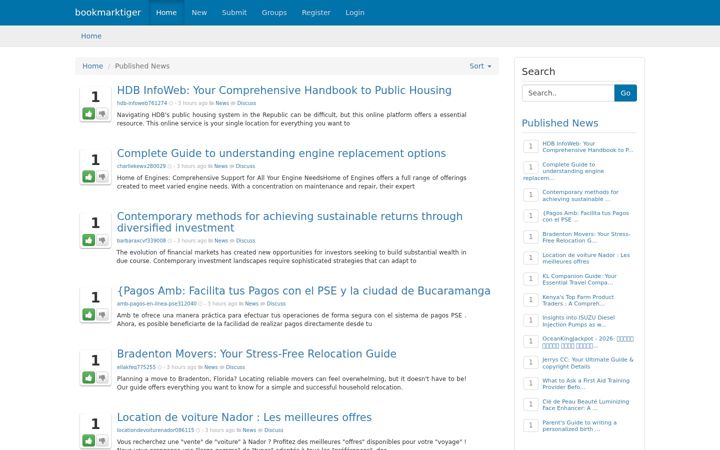Image resolution: width=720 pixels, height=450 pixels.
Task: Click the Home link under the navbar
Action: coord(91,36)
